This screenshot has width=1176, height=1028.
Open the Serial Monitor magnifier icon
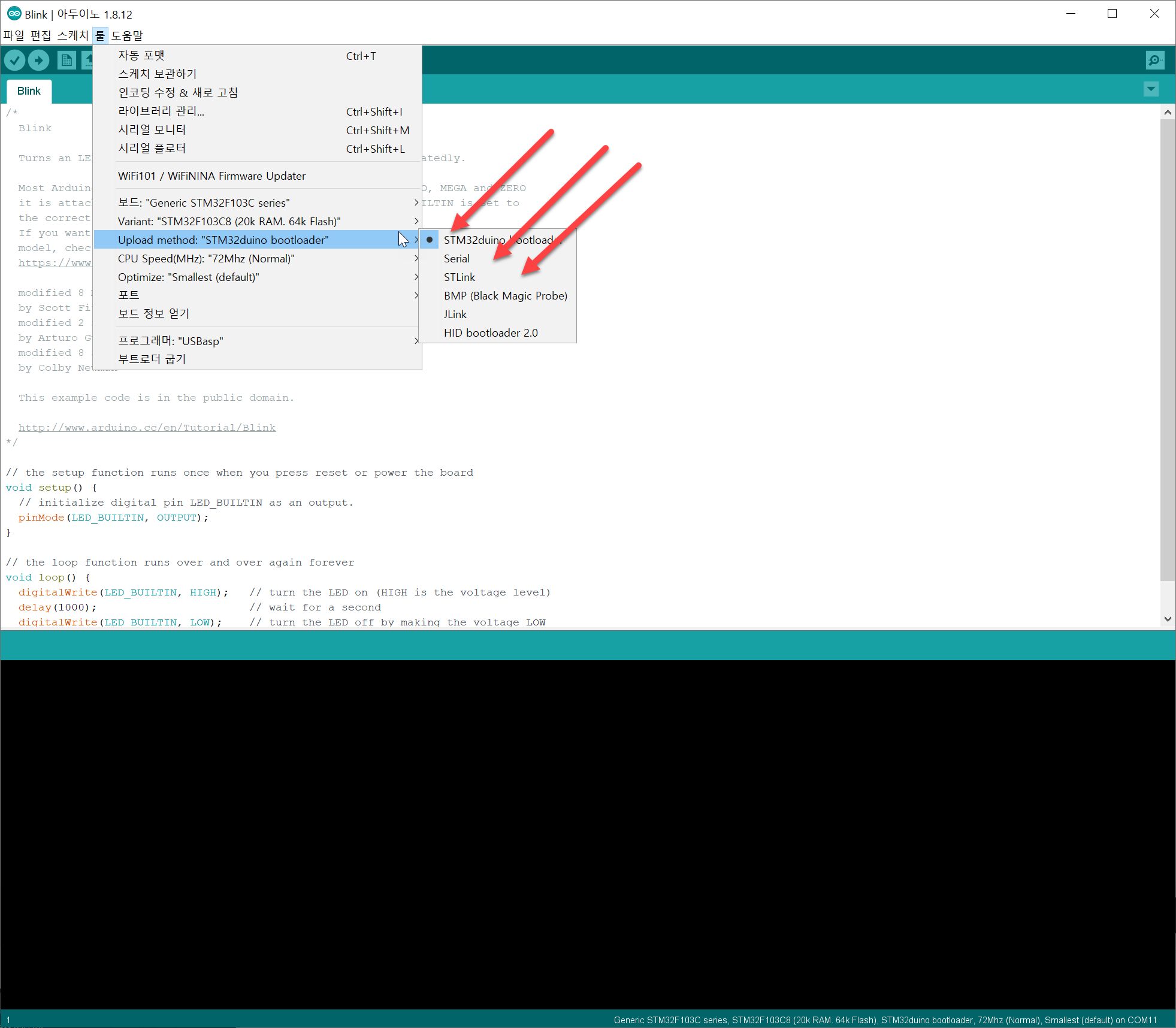[x=1154, y=60]
